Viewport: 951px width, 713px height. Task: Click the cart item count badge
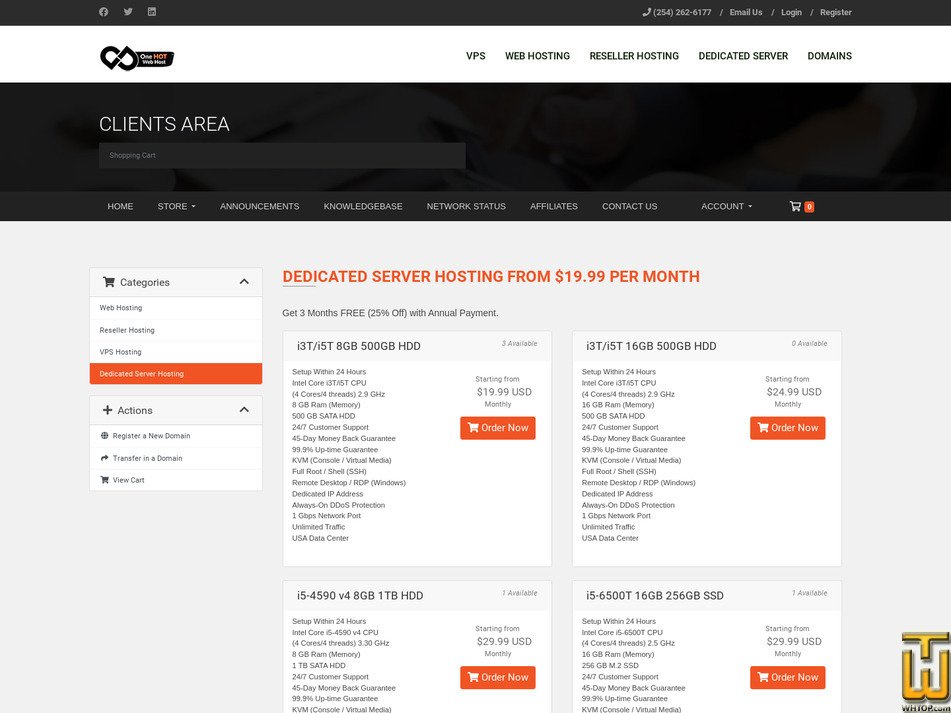[x=809, y=207]
